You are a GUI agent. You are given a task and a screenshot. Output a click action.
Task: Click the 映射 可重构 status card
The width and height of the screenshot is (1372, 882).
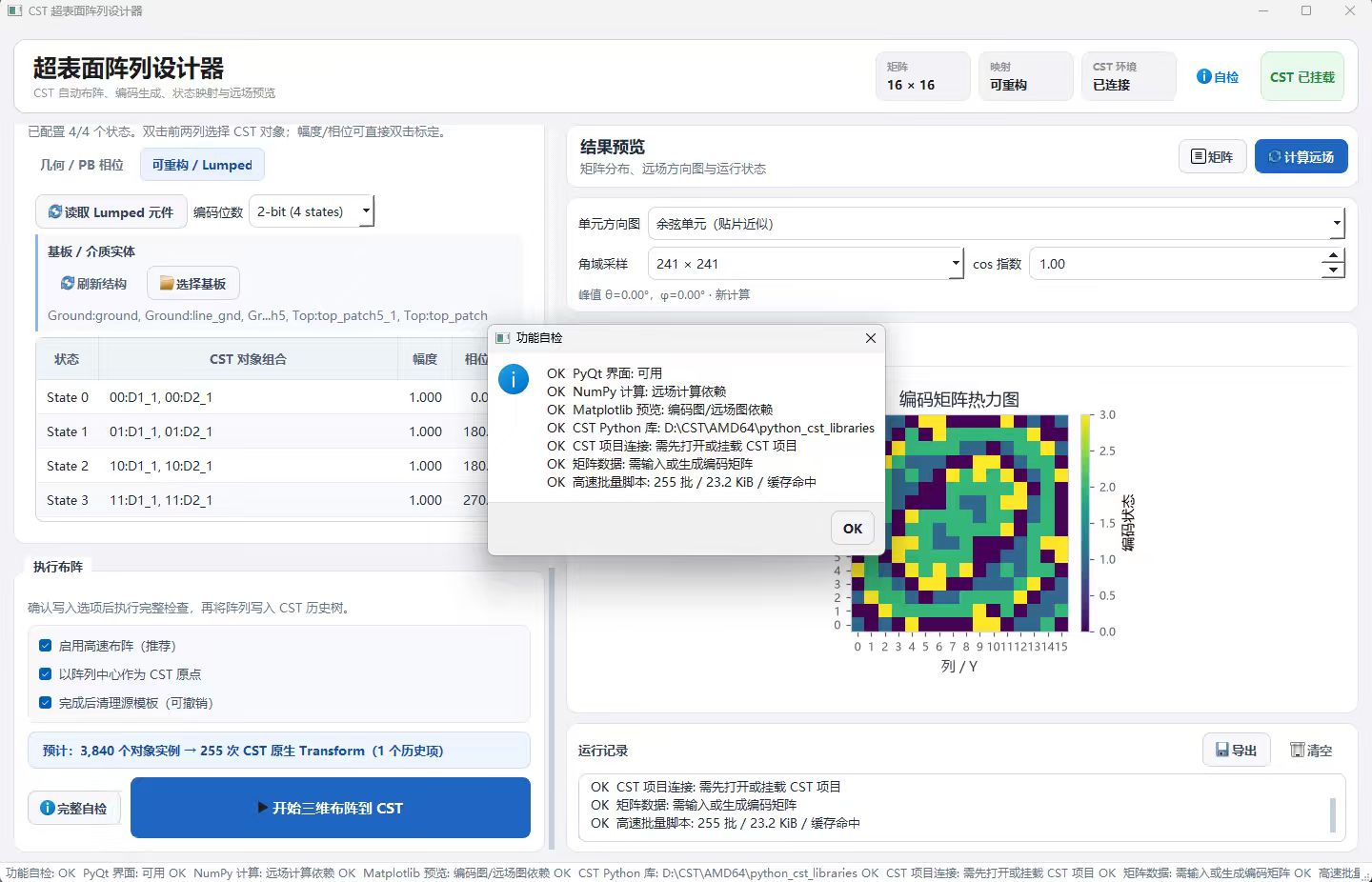(x=1025, y=76)
